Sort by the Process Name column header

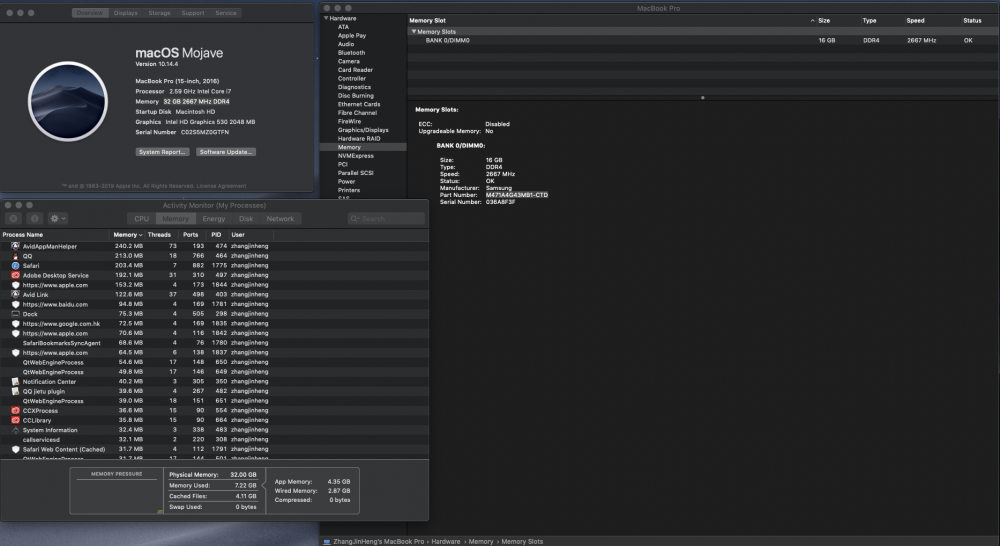[x=55, y=235]
